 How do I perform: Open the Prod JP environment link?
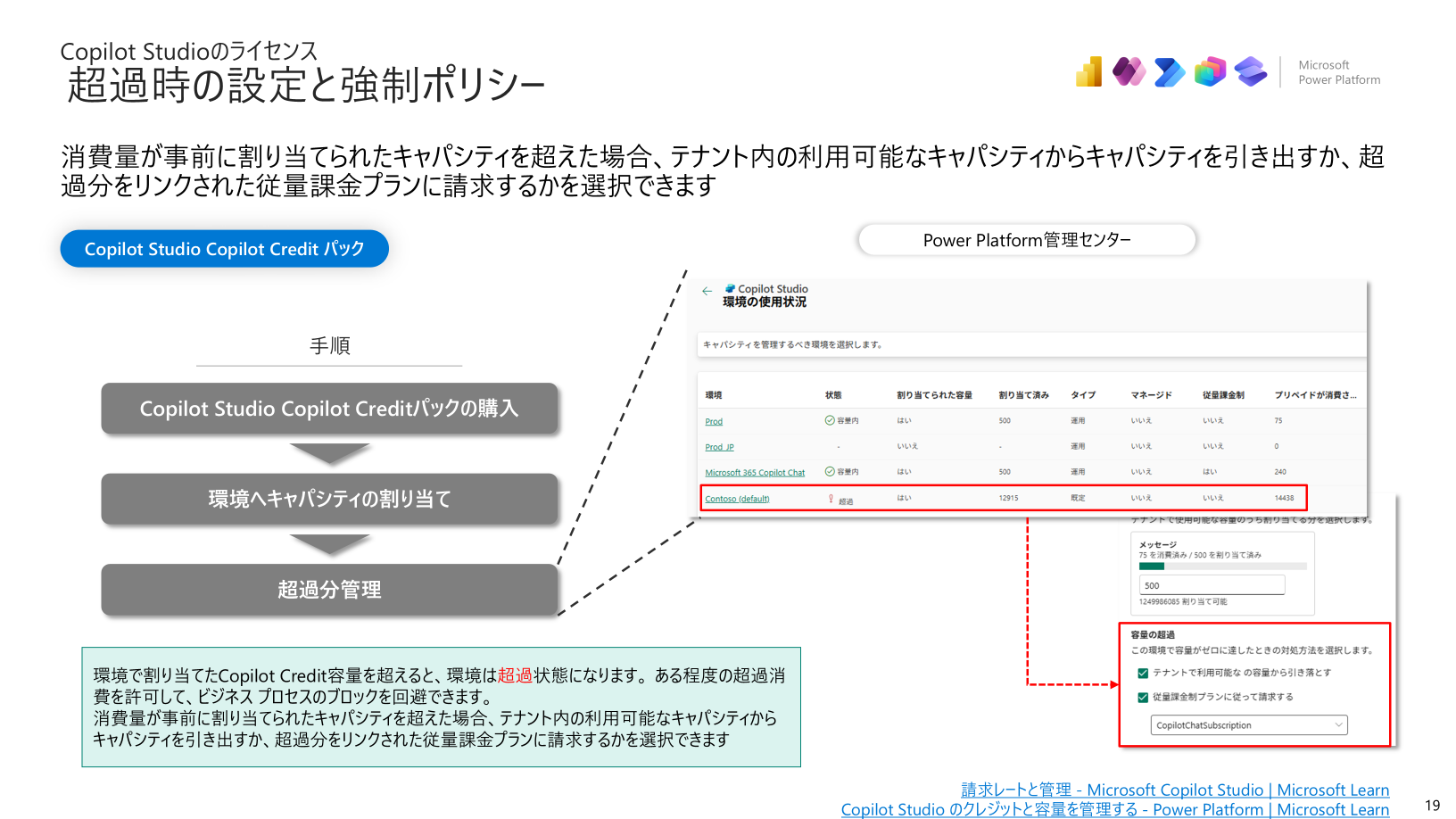[719, 448]
